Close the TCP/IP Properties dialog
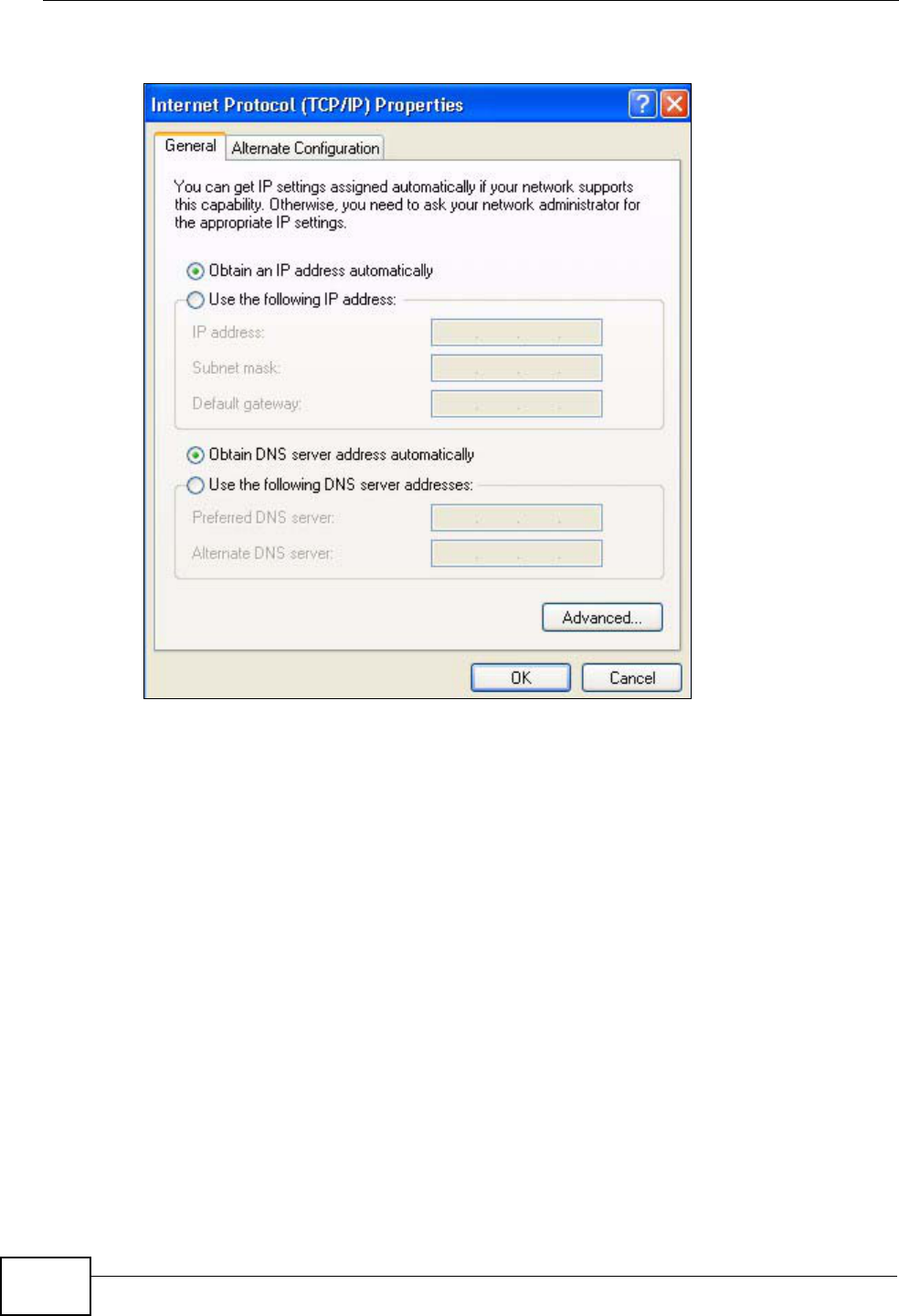 pyautogui.click(x=674, y=104)
